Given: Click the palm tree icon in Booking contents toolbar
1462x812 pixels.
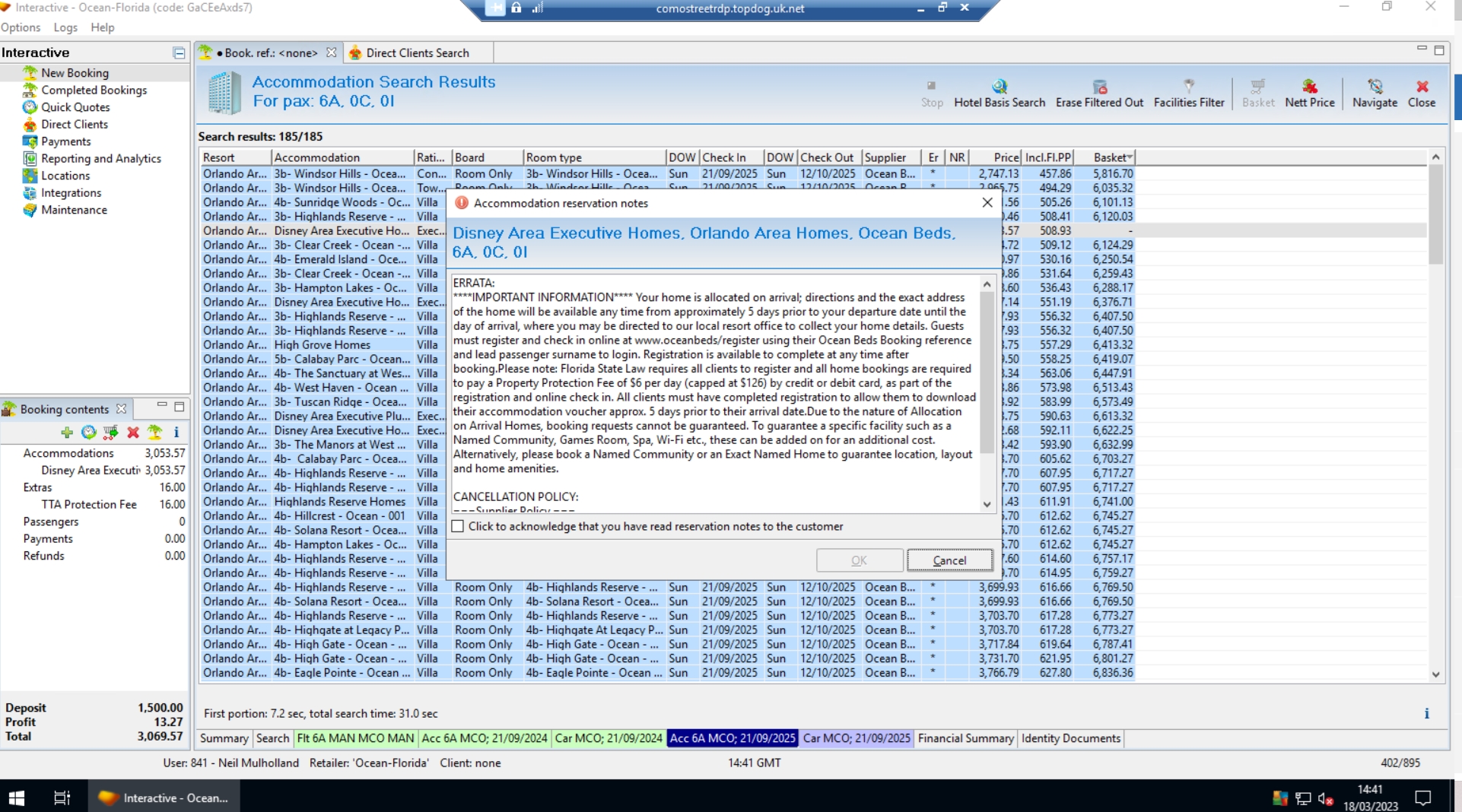Looking at the screenshot, I should [154, 433].
